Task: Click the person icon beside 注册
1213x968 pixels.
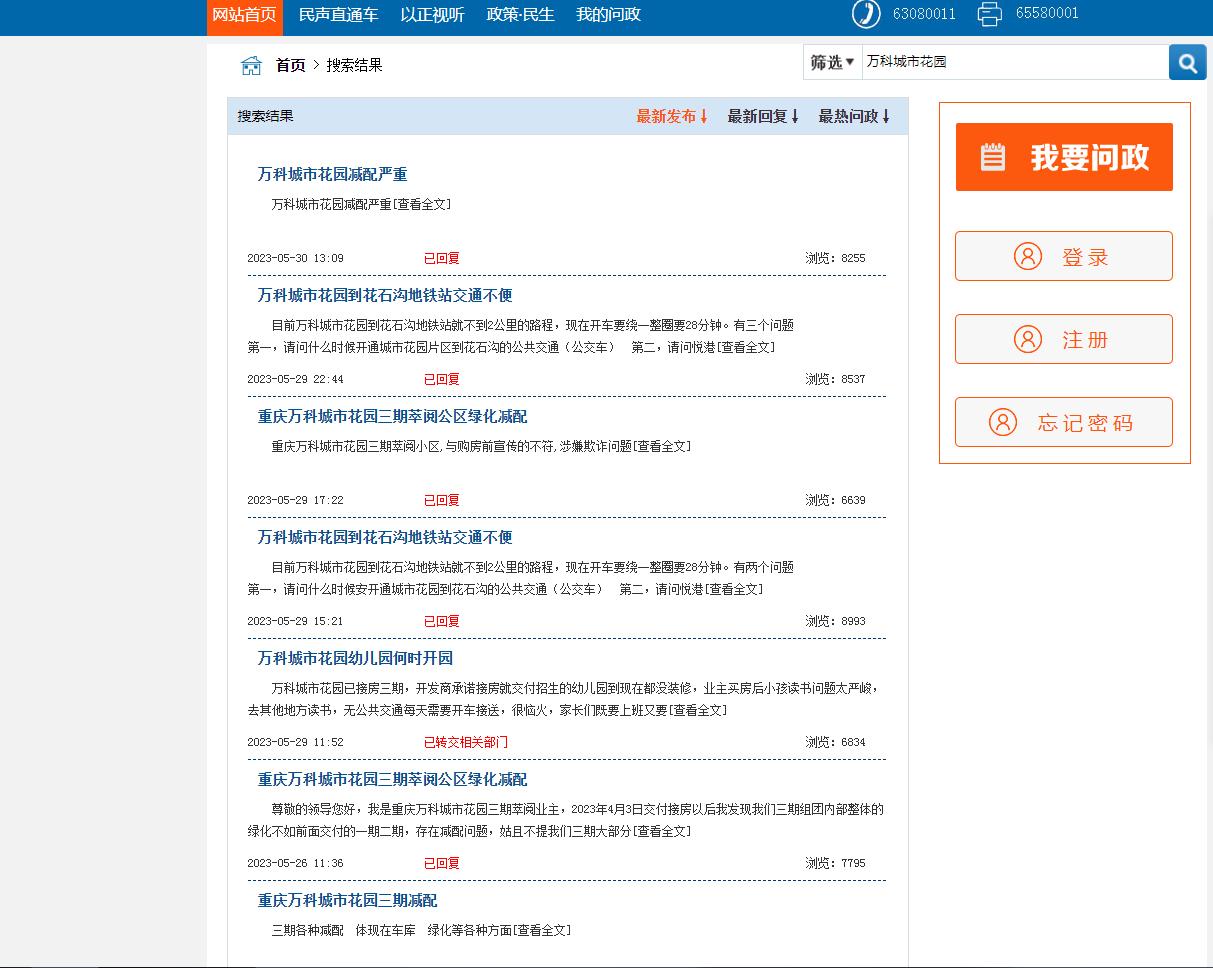Action: tap(1028, 339)
